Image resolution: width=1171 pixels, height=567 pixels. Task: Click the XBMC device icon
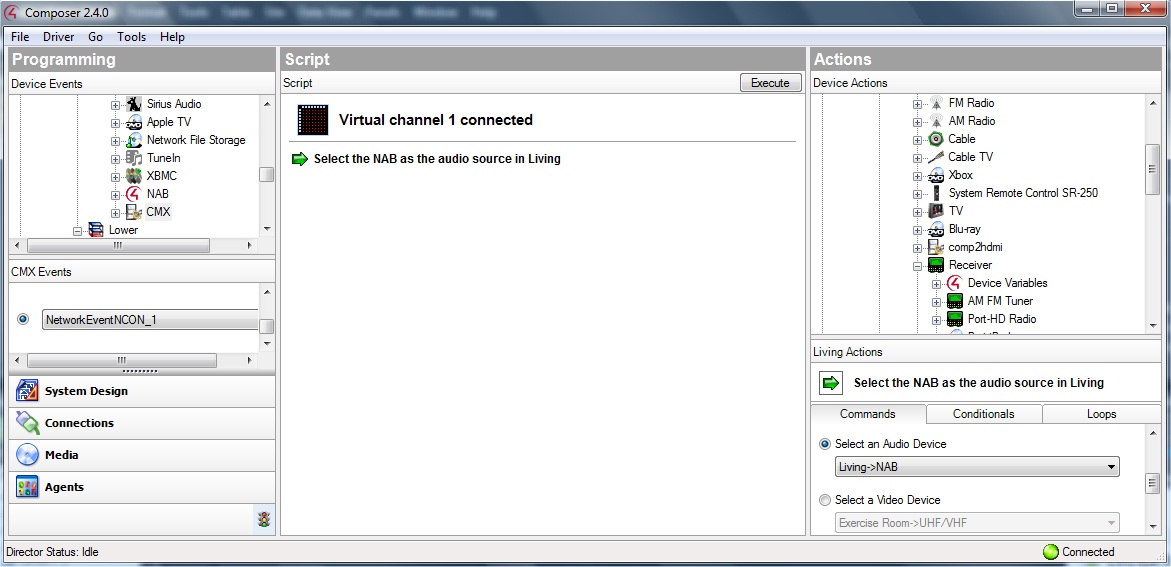134,176
